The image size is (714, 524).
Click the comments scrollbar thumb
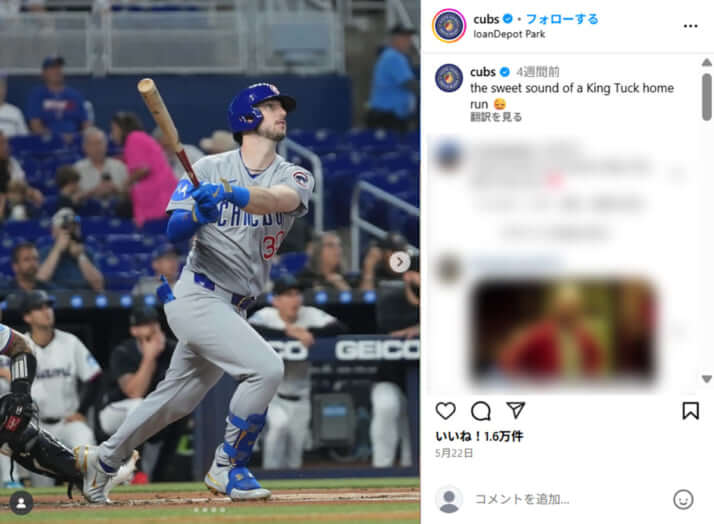[x=706, y=97]
